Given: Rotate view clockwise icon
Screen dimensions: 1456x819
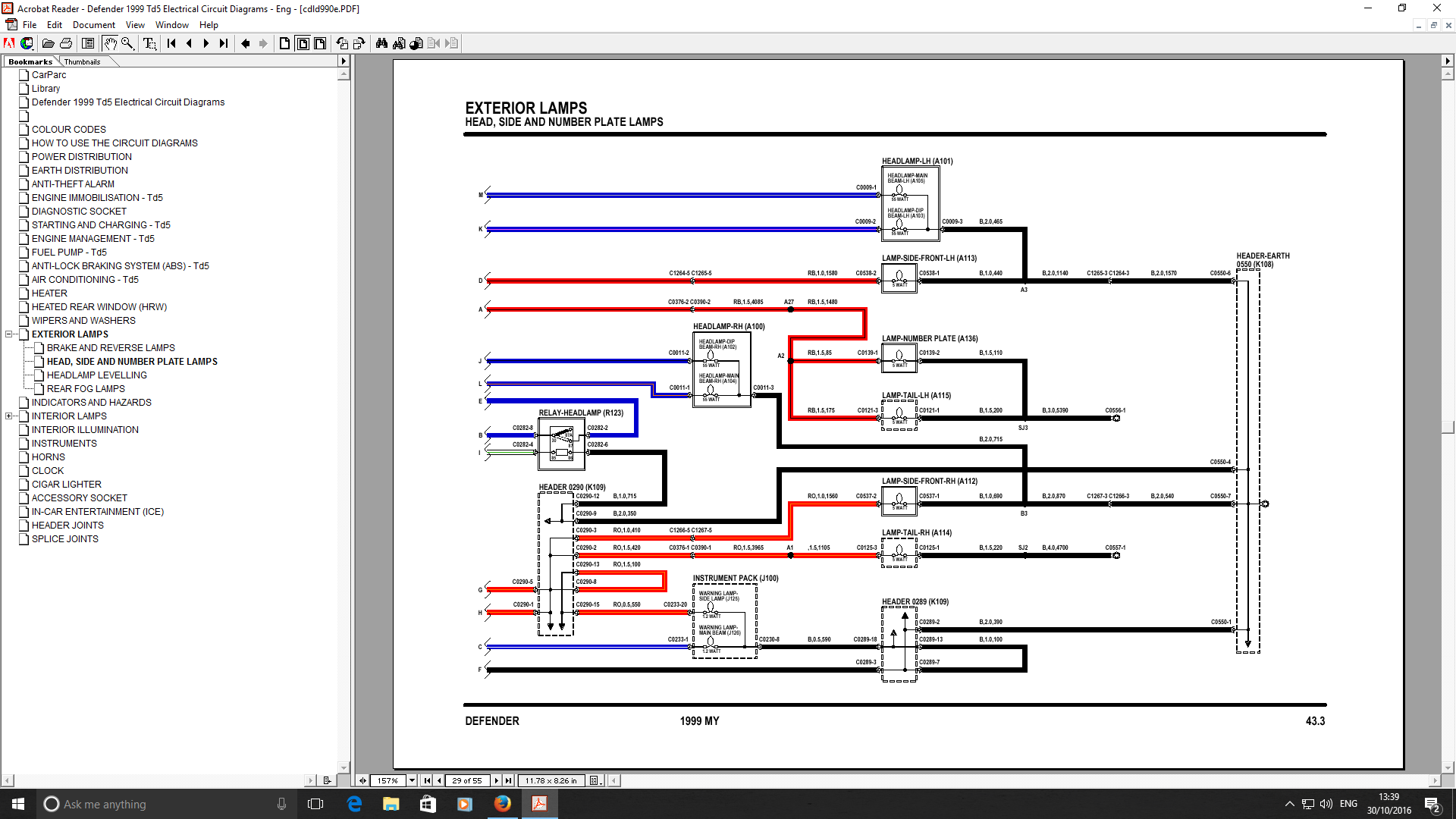Looking at the screenshot, I should (x=359, y=43).
